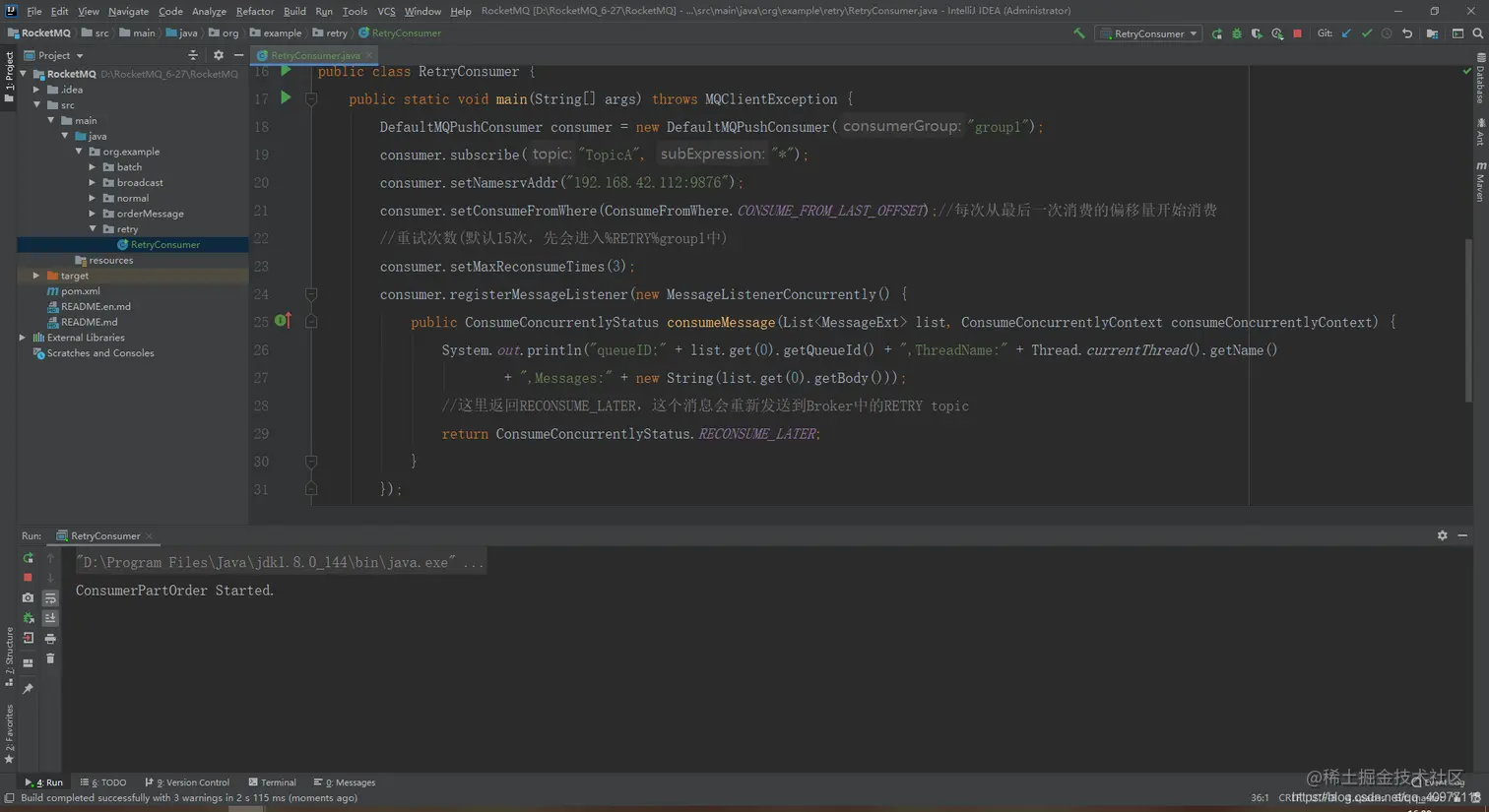Open the Navigate menu

[128, 11]
